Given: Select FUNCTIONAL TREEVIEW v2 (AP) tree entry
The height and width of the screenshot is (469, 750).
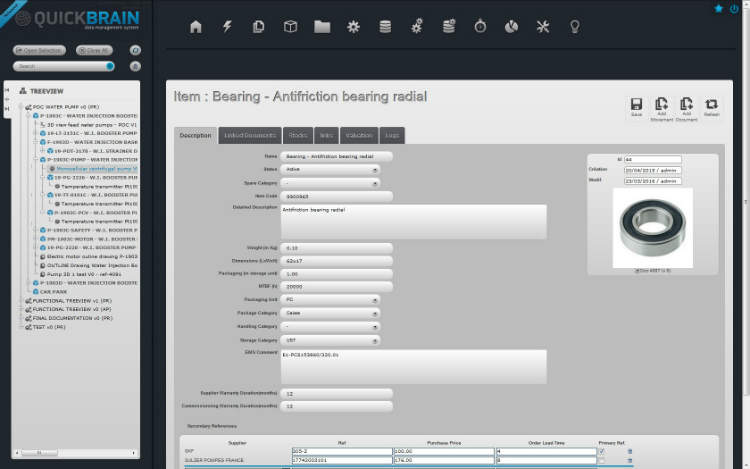Looking at the screenshot, I should click(x=72, y=309).
